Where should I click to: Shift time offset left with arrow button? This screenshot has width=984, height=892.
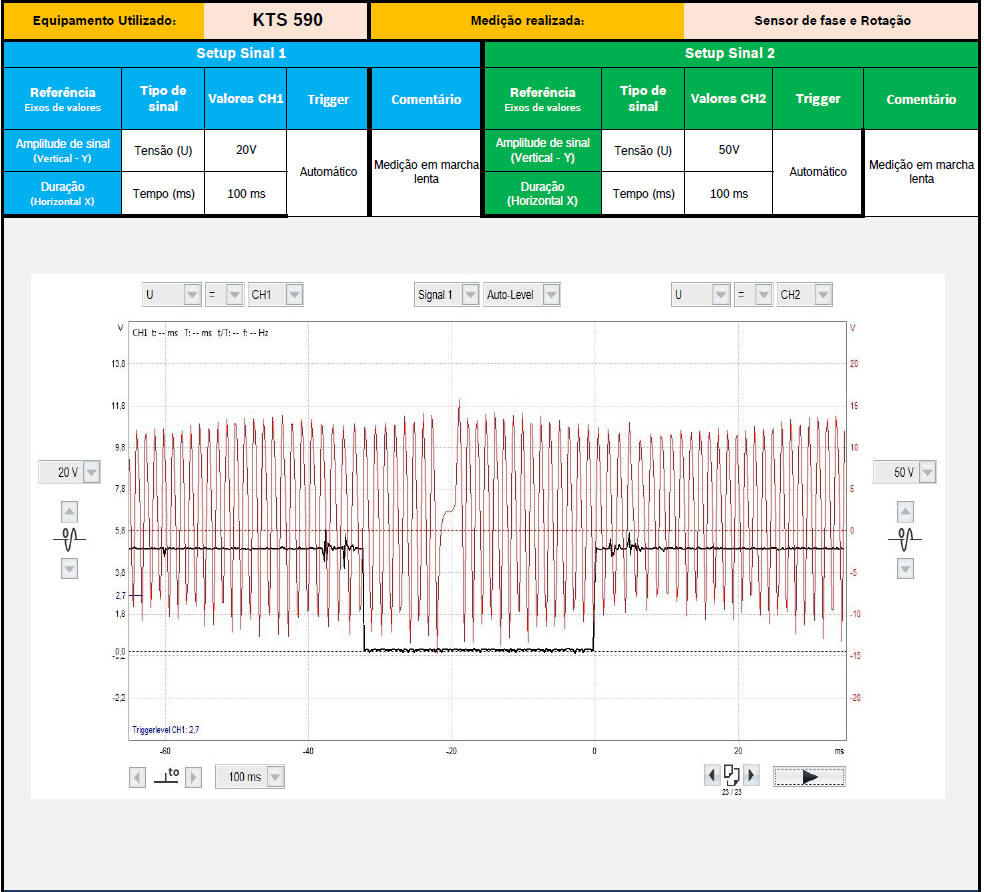click(138, 777)
